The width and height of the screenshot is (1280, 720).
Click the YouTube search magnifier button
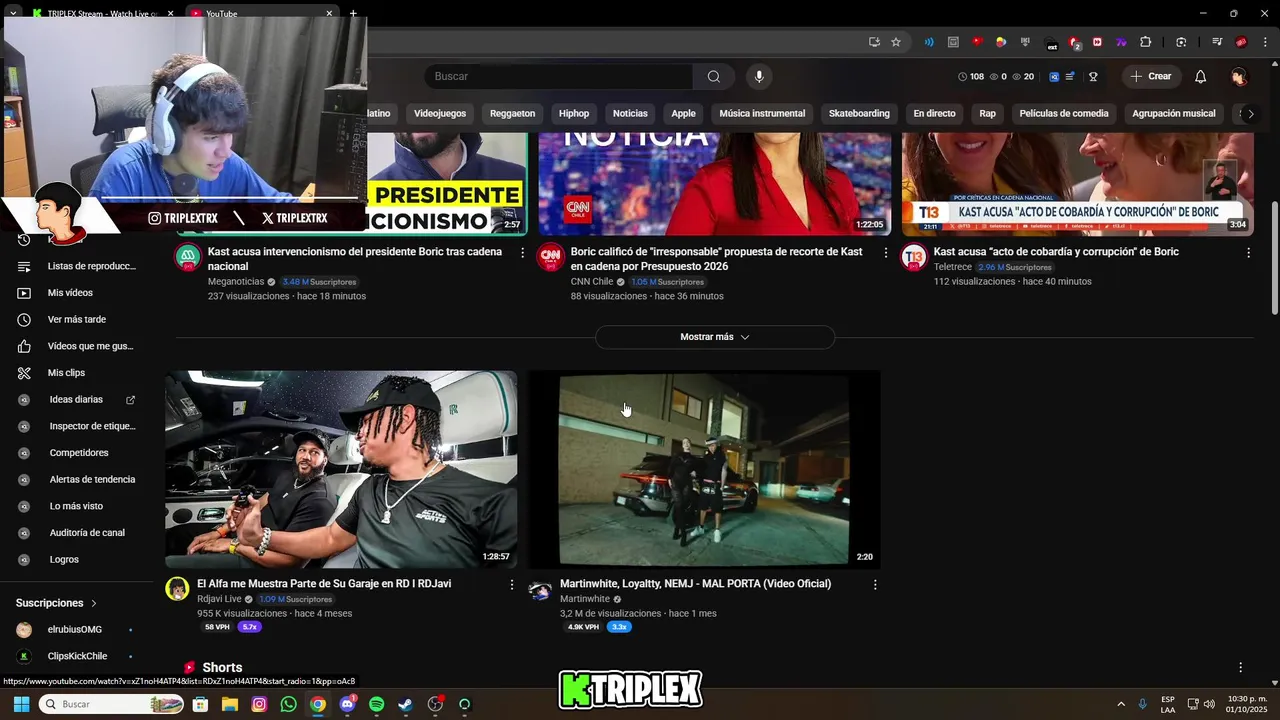tap(713, 77)
